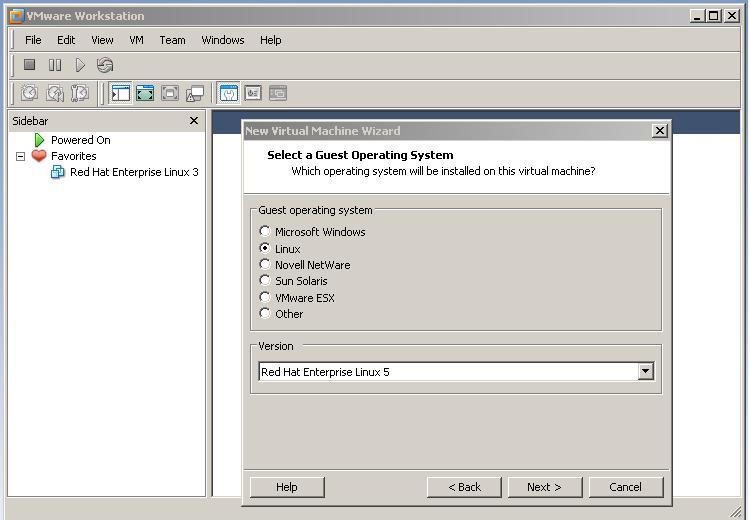Select VMware ESX radio button
This screenshot has height=520, width=750.
point(265,297)
